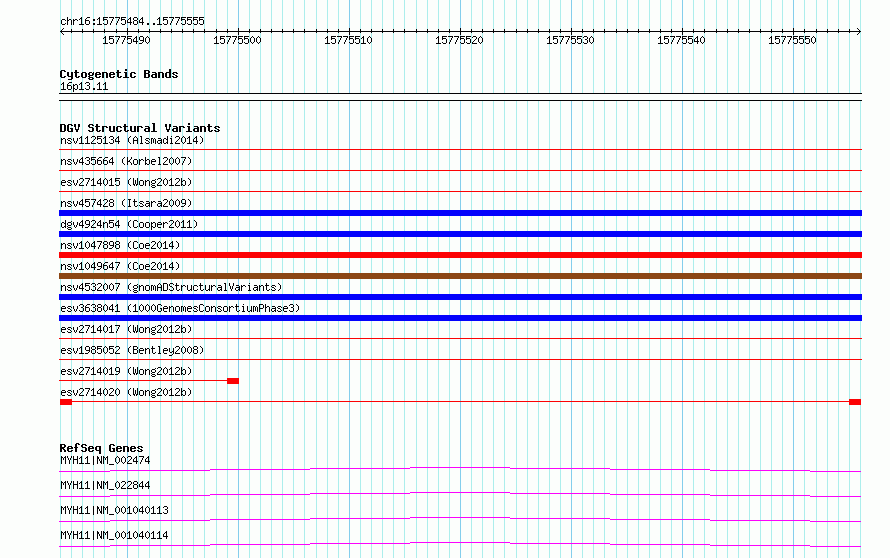Open nsv1047898 (Coe2014) variant entry
The image size is (890, 558).
(x=120, y=245)
